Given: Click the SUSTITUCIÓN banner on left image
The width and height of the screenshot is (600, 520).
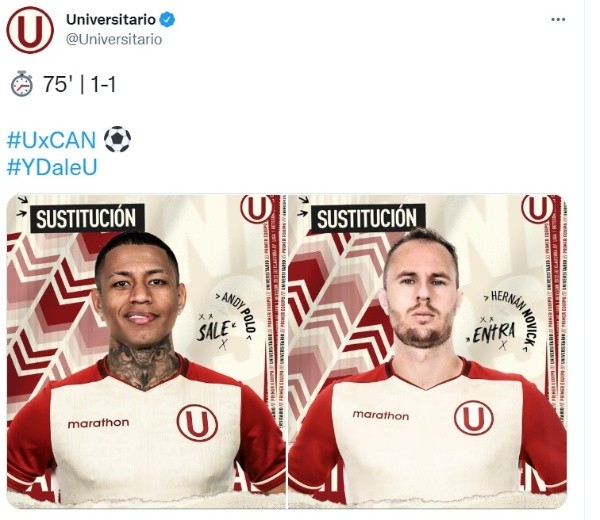Looking at the screenshot, I should (x=87, y=218).
